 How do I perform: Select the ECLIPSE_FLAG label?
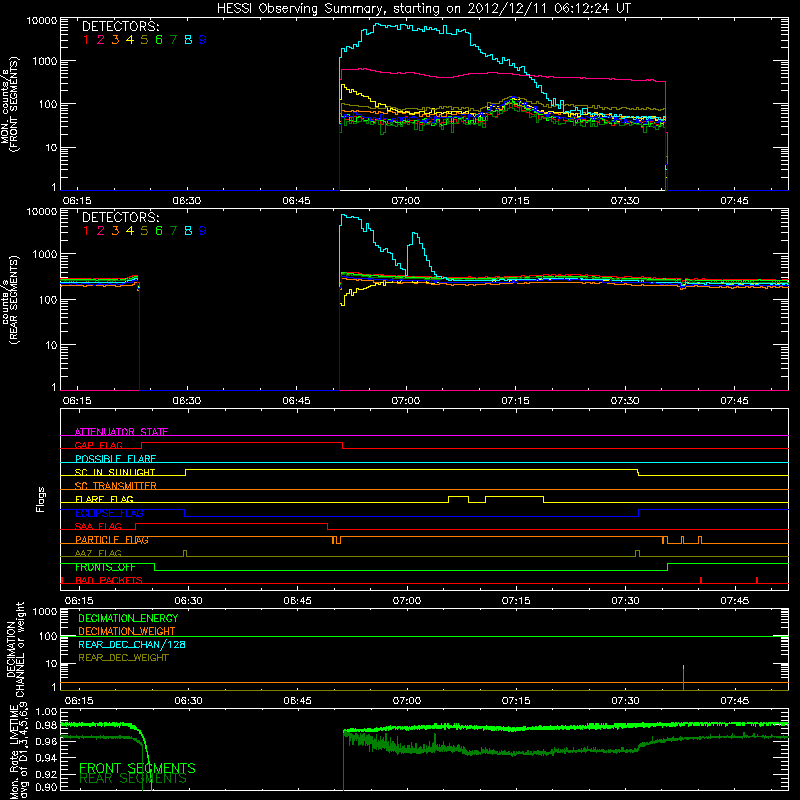tap(109, 513)
